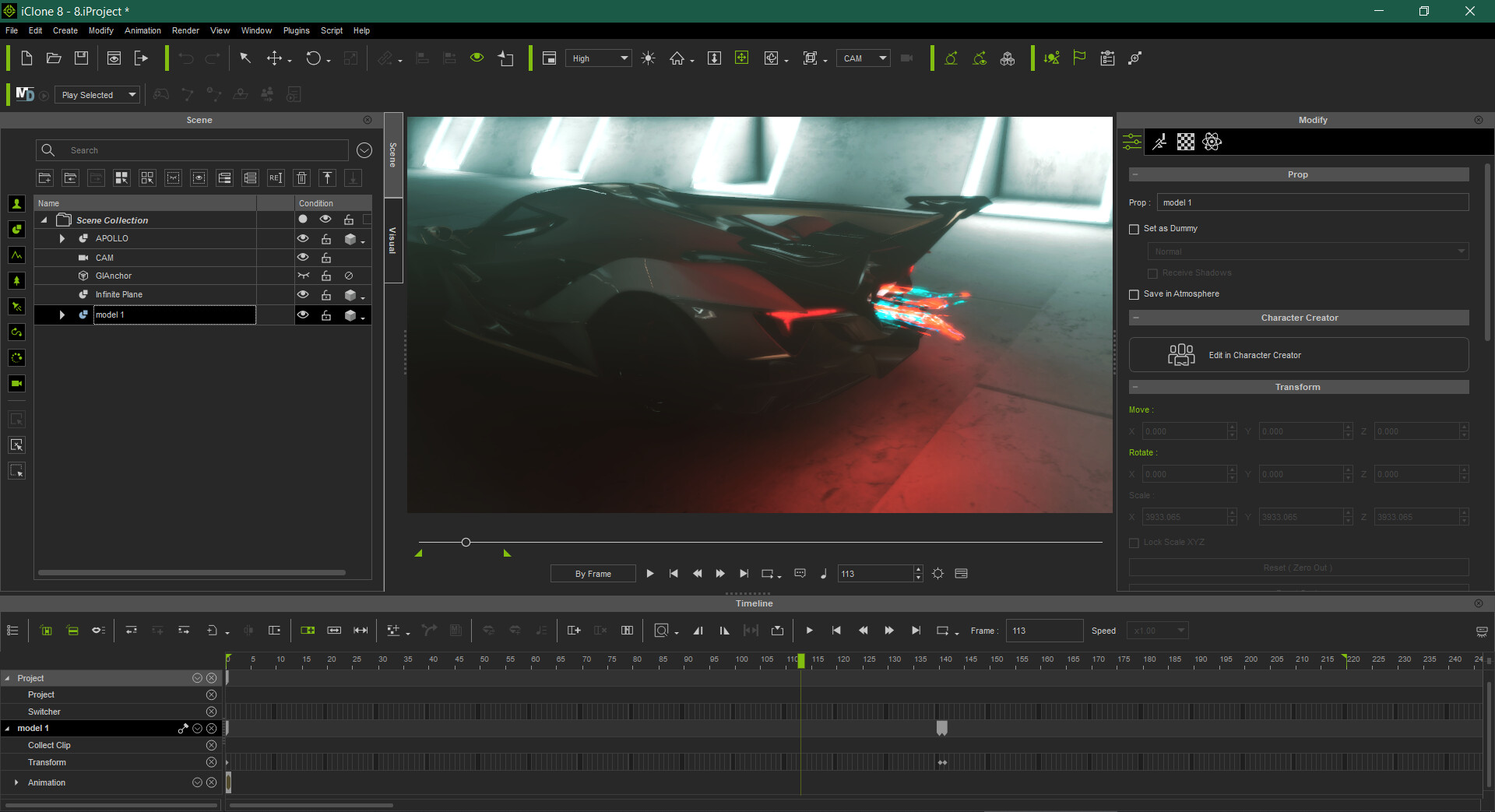Open the Physics atom tab icon
1495x812 pixels.
[x=1212, y=142]
